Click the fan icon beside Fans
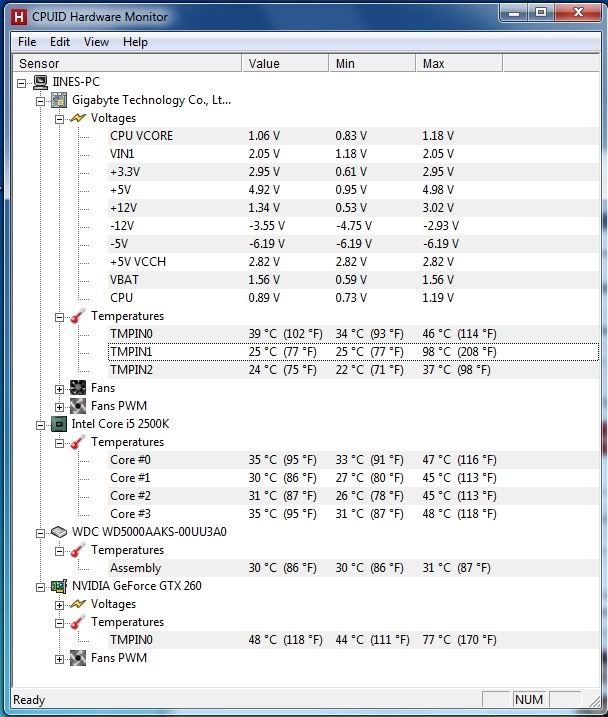Image resolution: width=608 pixels, height=717 pixels. point(78,388)
